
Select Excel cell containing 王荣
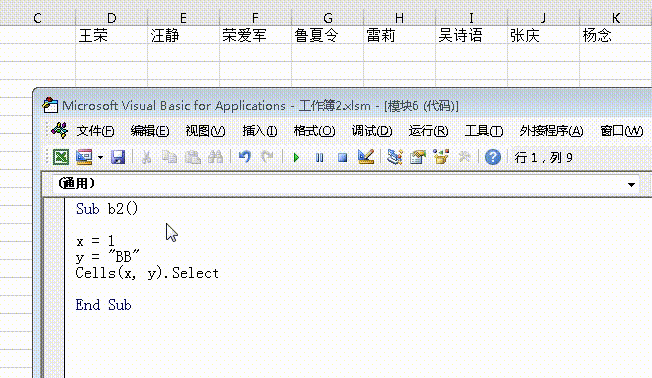click(111, 35)
